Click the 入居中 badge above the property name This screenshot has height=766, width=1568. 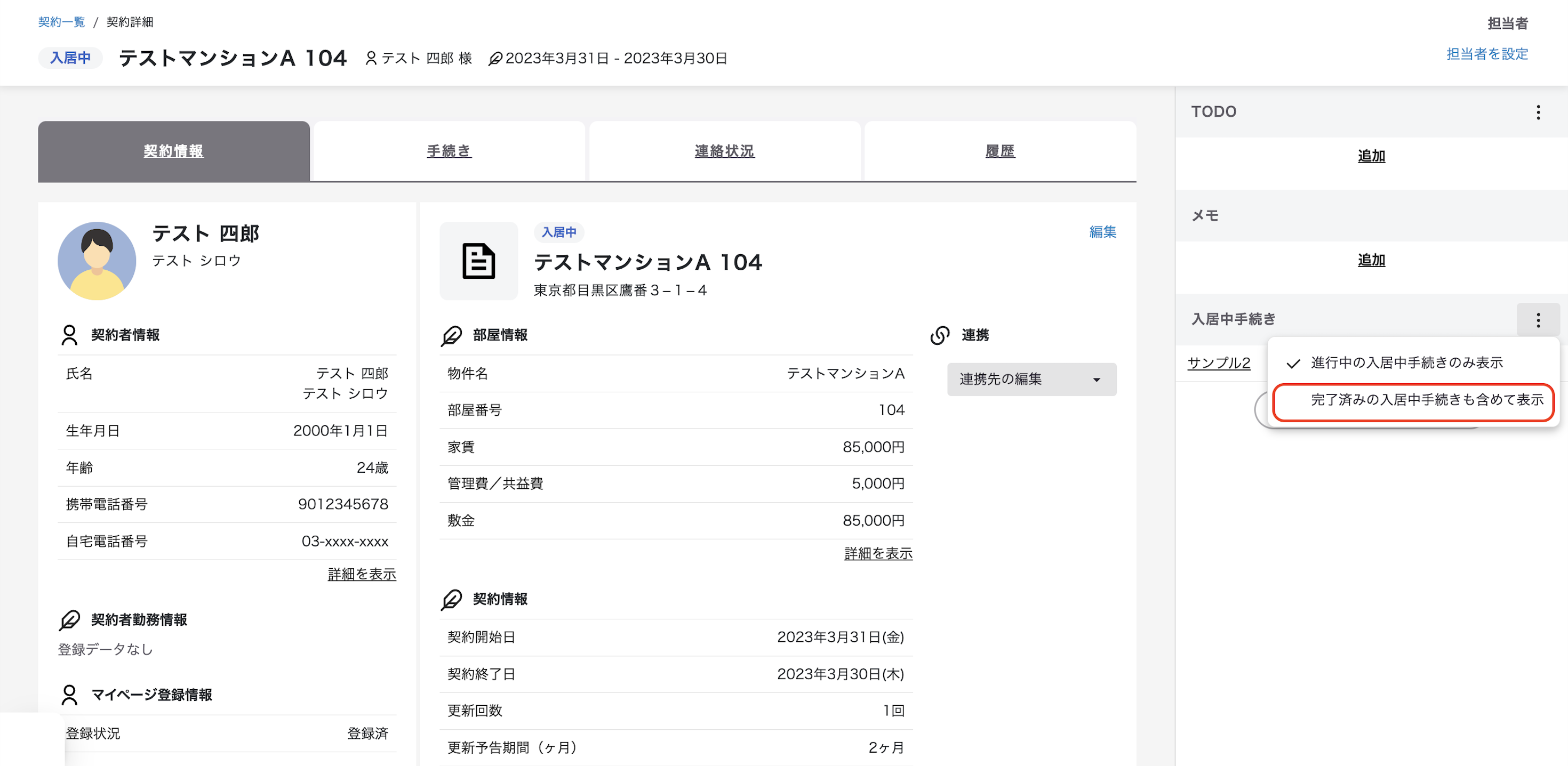click(559, 232)
